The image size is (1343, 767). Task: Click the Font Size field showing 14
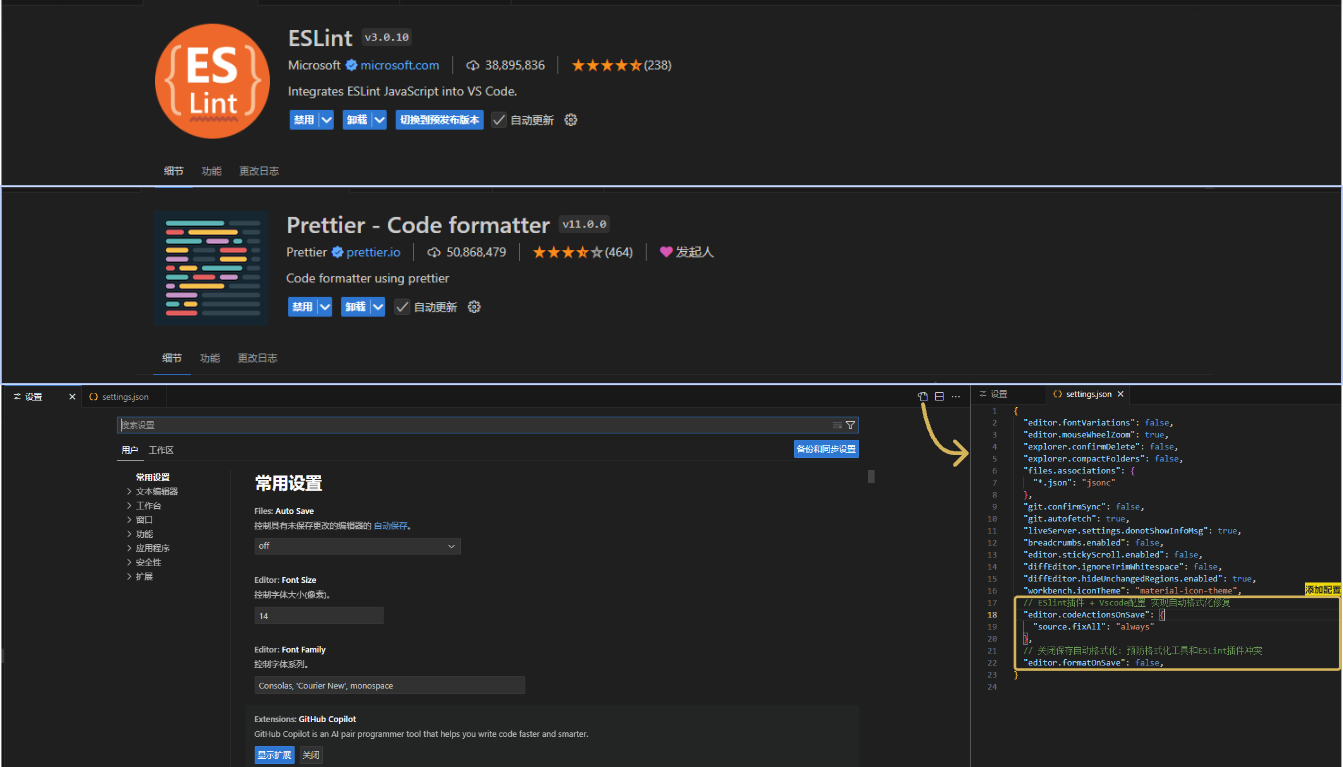[x=319, y=616]
